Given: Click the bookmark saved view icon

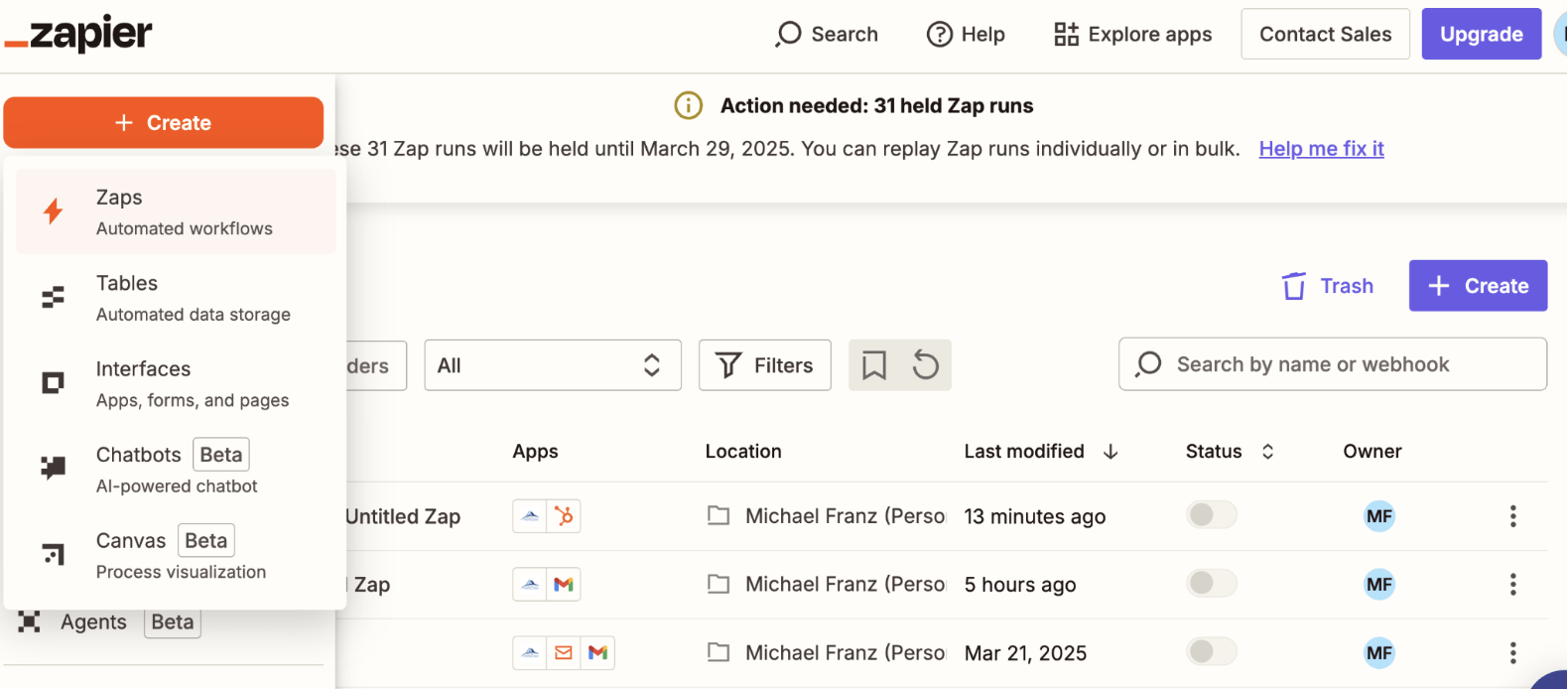Looking at the screenshot, I should point(874,365).
